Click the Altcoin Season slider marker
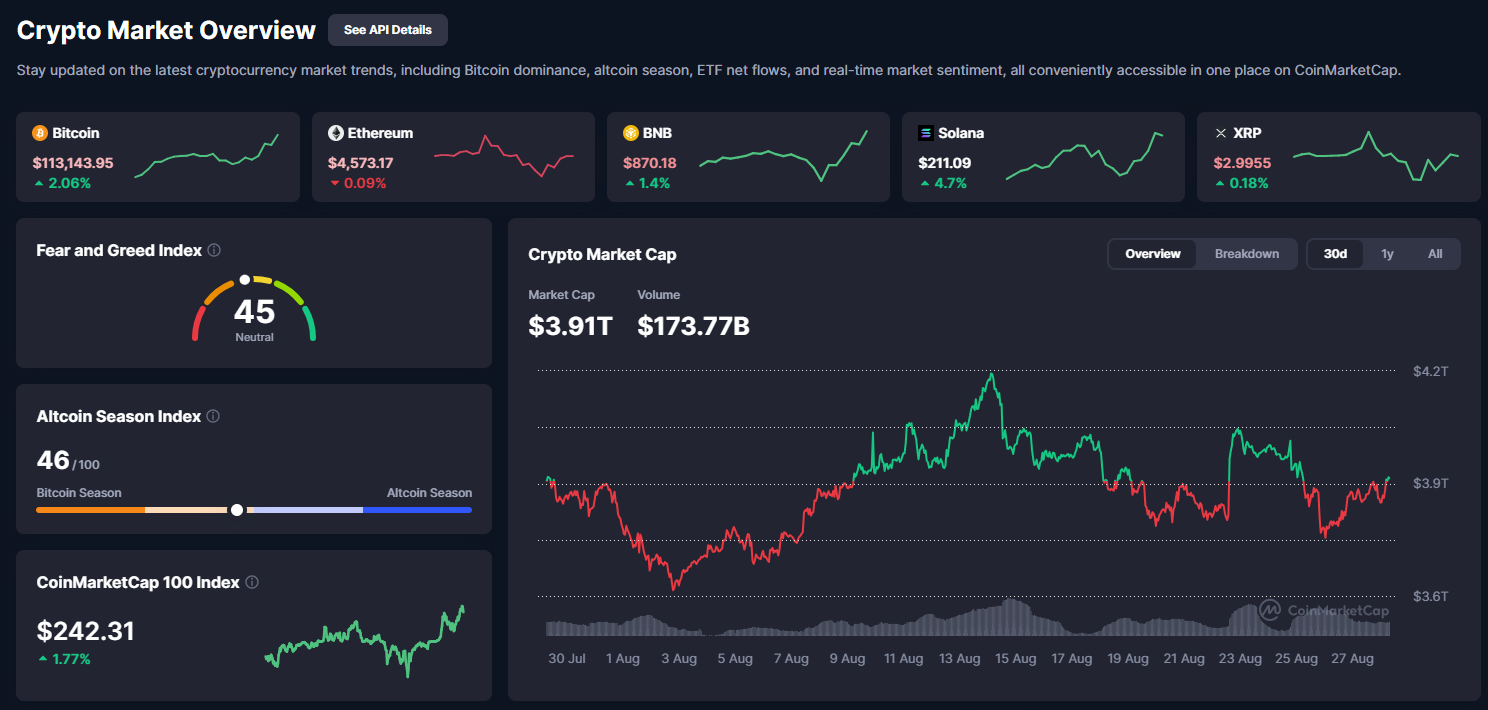This screenshot has height=710, width=1488. click(x=237, y=510)
